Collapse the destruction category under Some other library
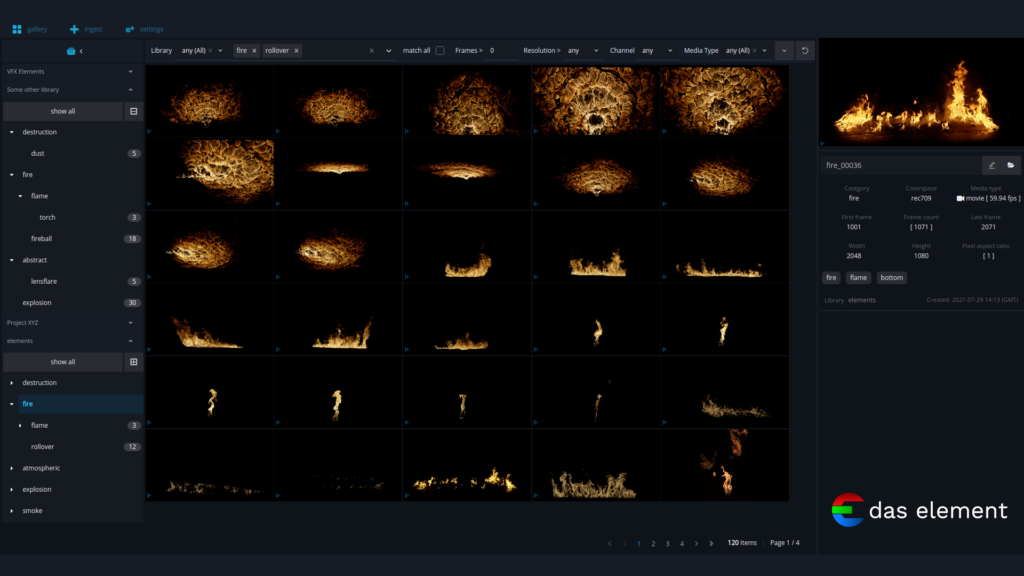The width and height of the screenshot is (1024, 576). (12, 133)
